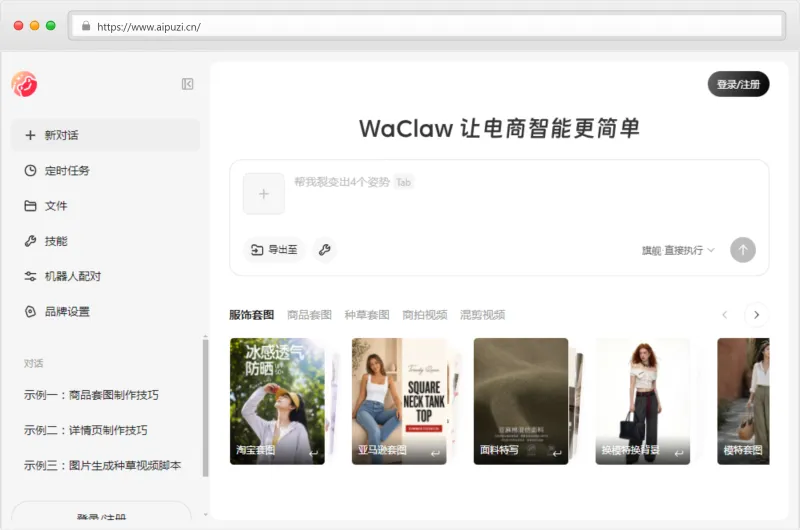
Task: Open conversation 示例二：详情页制作技巧
Action: pyautogui.click(x=86, y=430)
